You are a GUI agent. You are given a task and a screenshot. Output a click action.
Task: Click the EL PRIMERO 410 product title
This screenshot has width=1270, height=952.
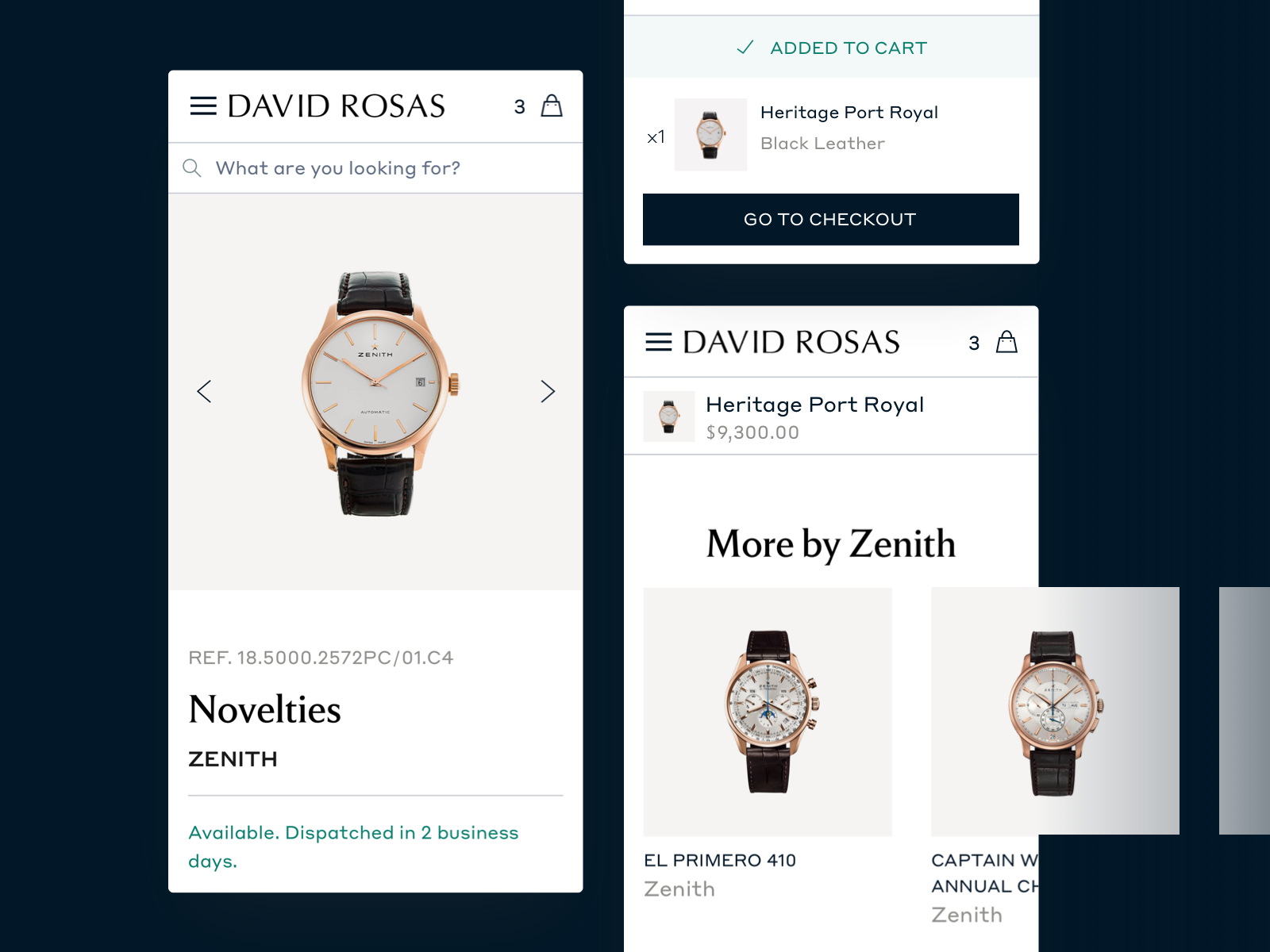point(720,861)
